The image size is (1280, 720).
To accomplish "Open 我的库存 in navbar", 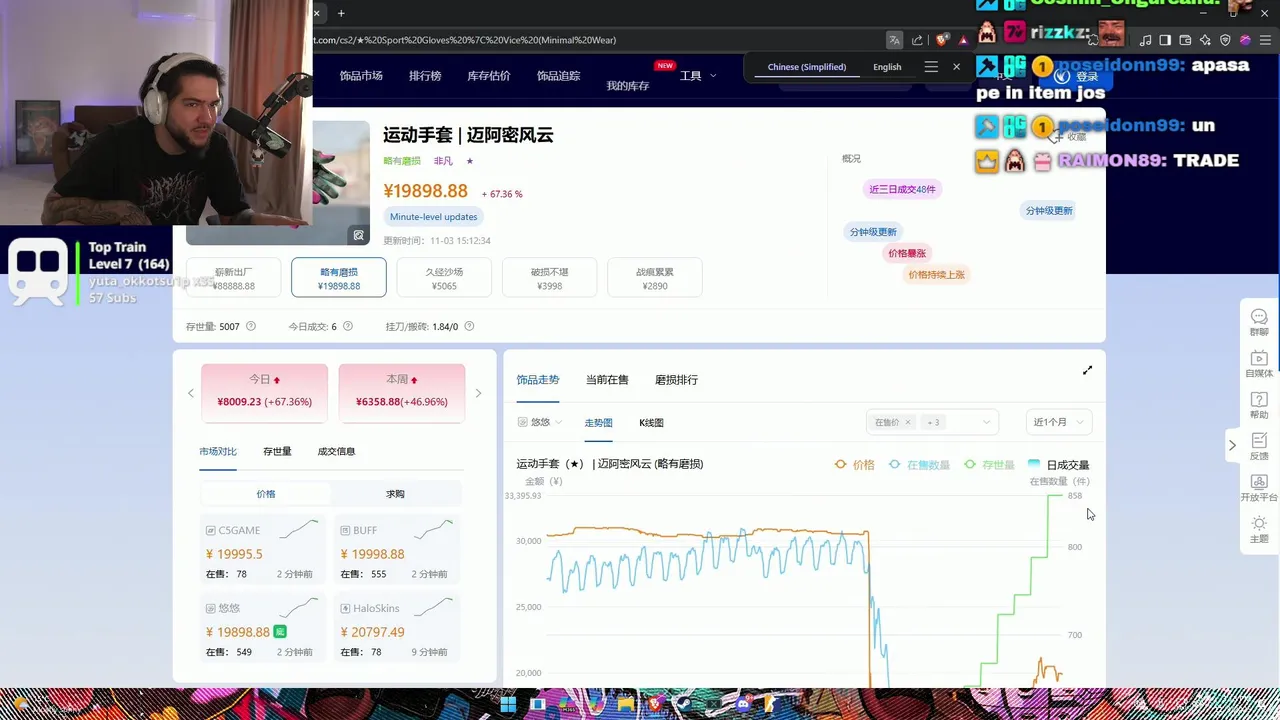I will [628, 86].
